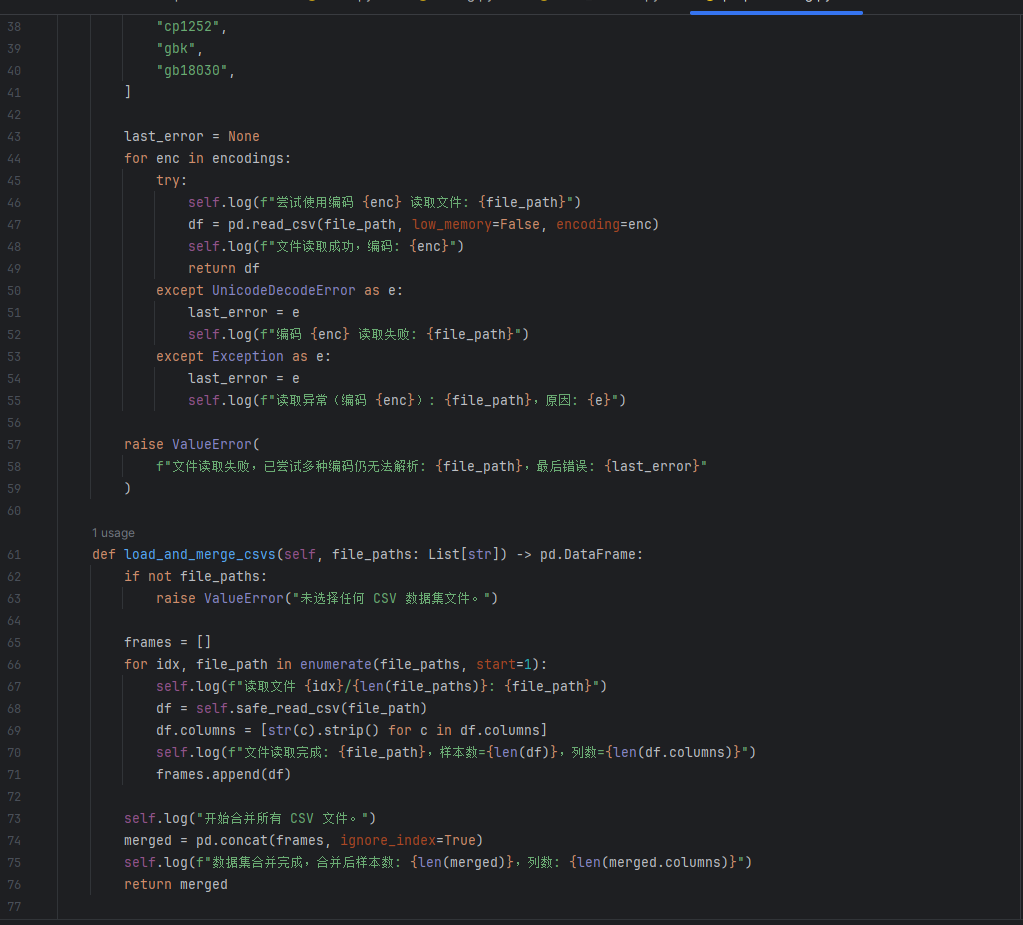Click the "数据集合并完成" log message on line 75

point(257,862)
